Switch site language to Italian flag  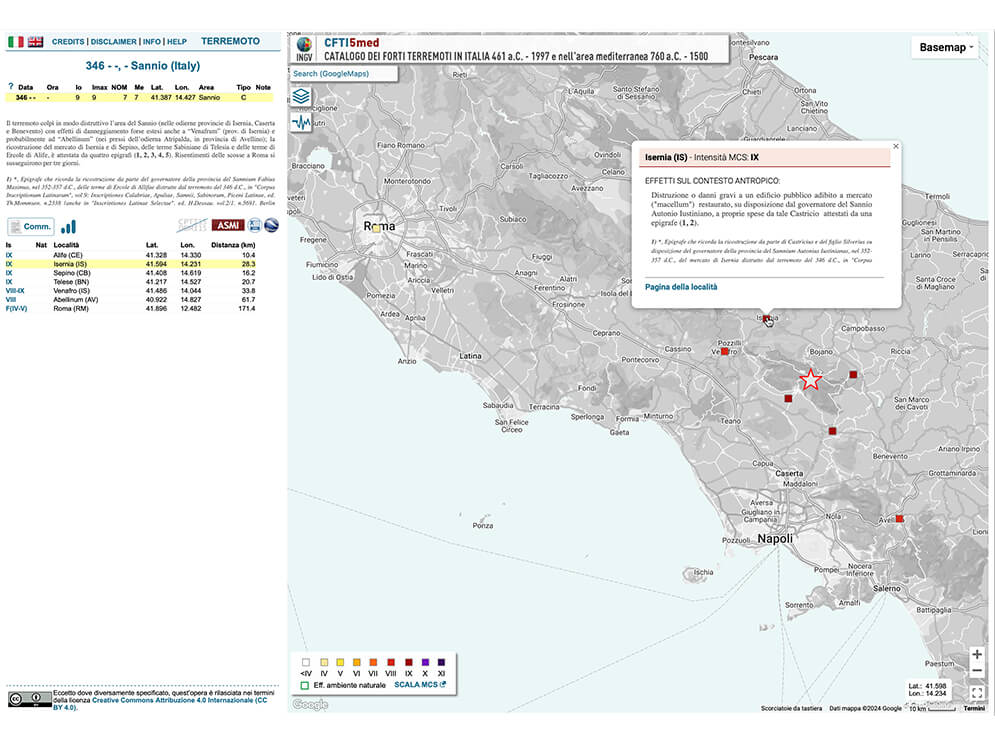(16, 42)
